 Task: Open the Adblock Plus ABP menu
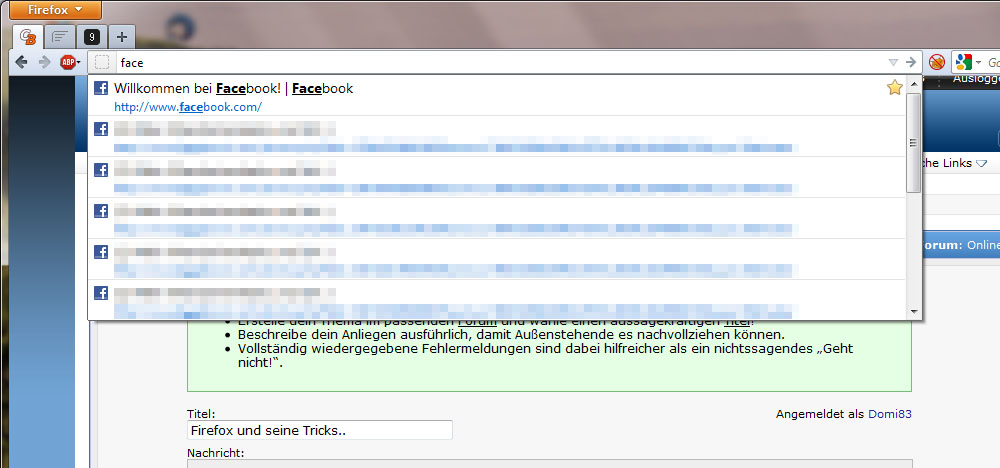click(x=70, y=62)
